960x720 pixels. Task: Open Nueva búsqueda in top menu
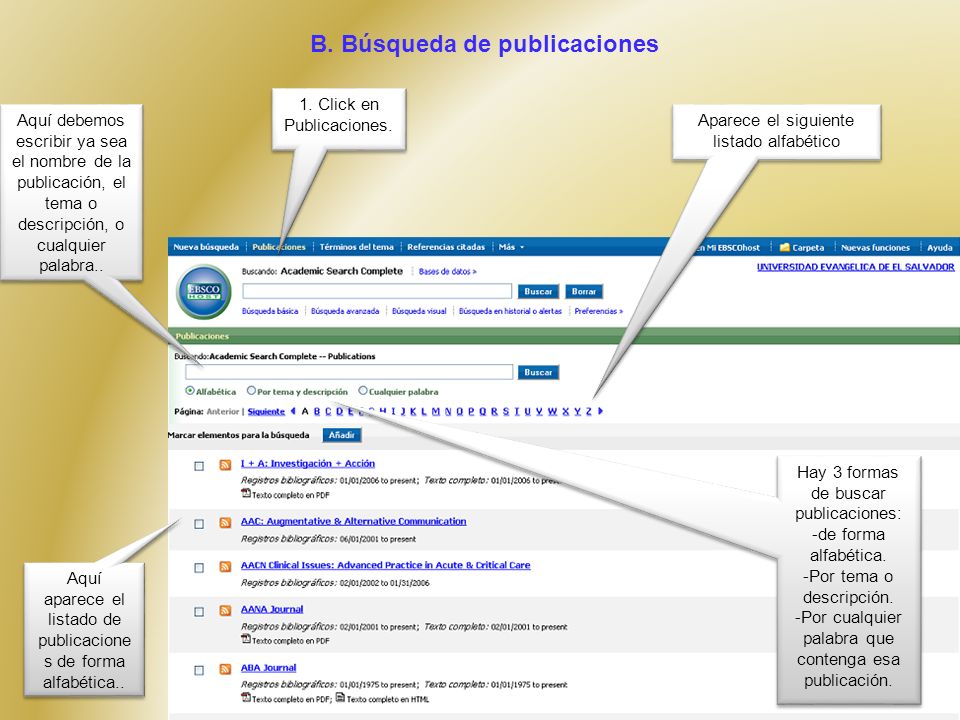pos(206,247)
